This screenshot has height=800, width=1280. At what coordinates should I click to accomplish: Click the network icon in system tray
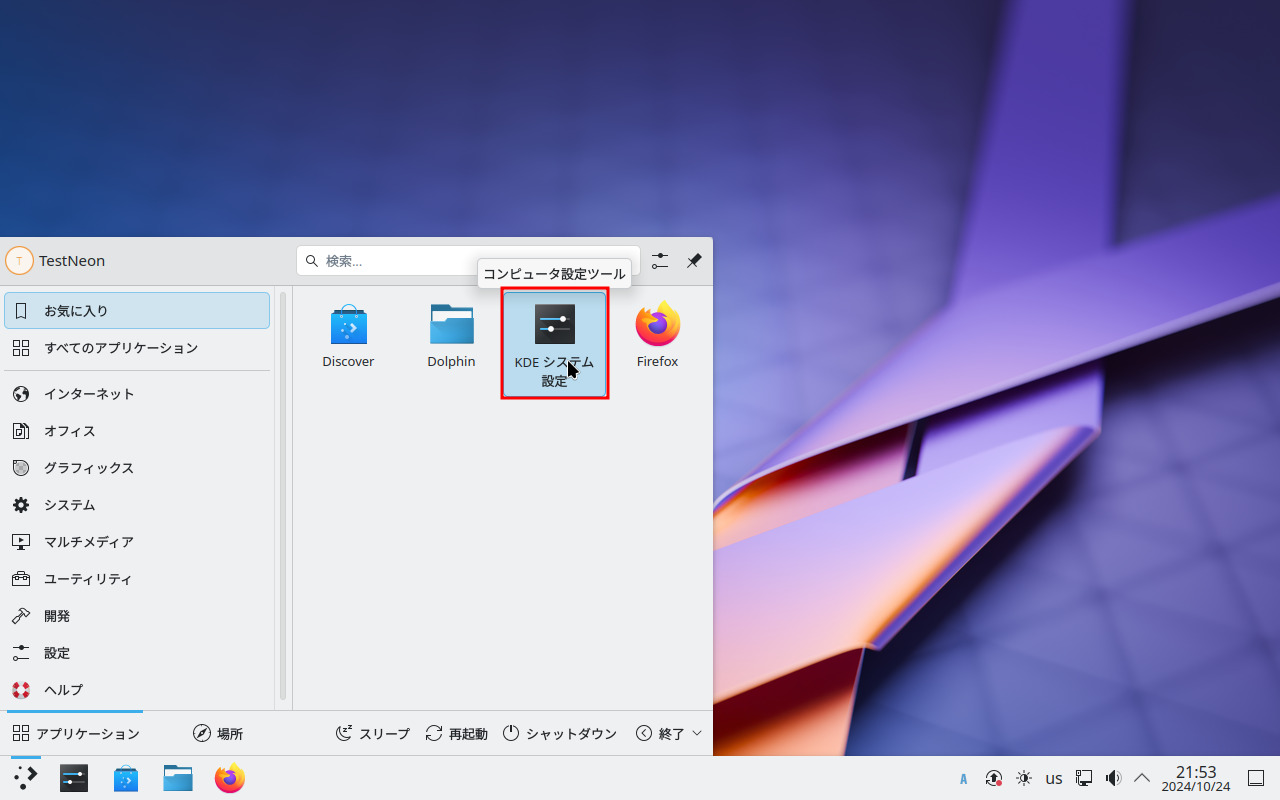pyautogui.click(x=1084, y=778)
